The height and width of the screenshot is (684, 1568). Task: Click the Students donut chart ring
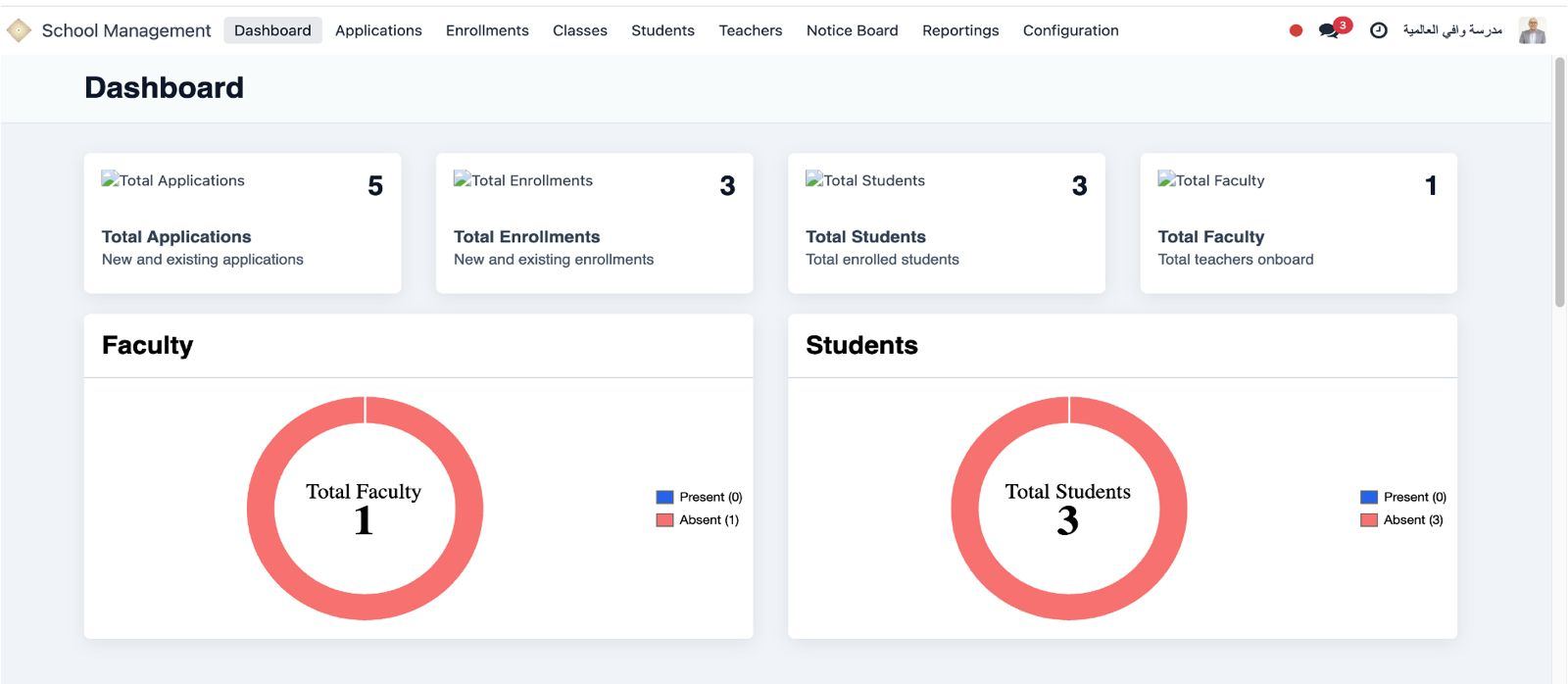click(965, 509)
